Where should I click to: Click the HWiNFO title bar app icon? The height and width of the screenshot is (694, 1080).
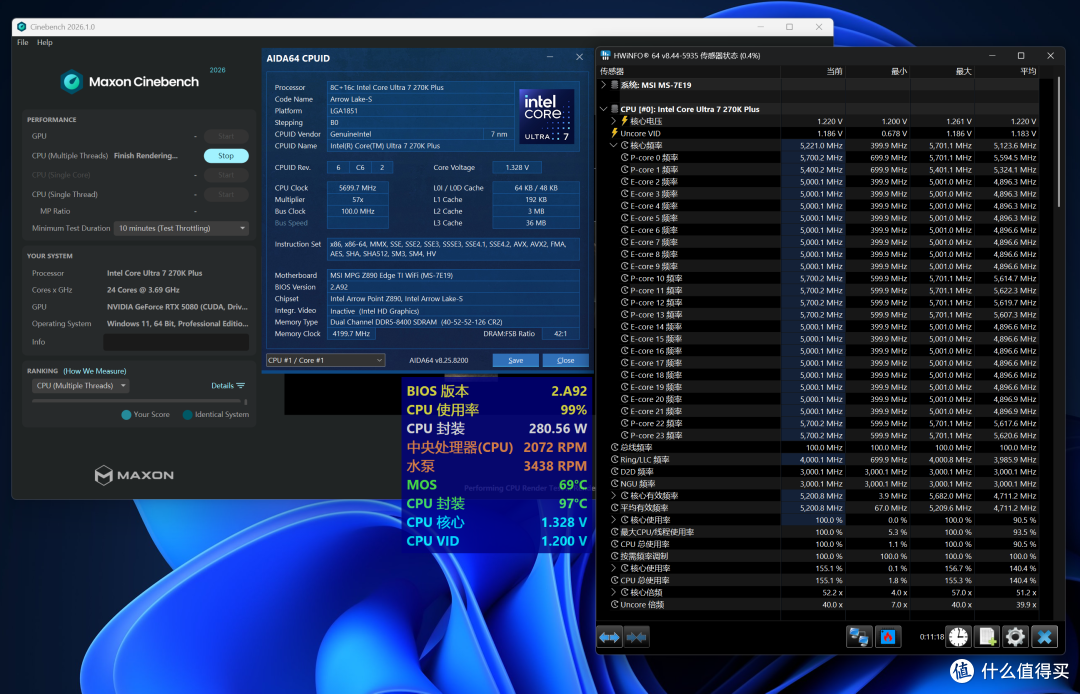point(605,55)
